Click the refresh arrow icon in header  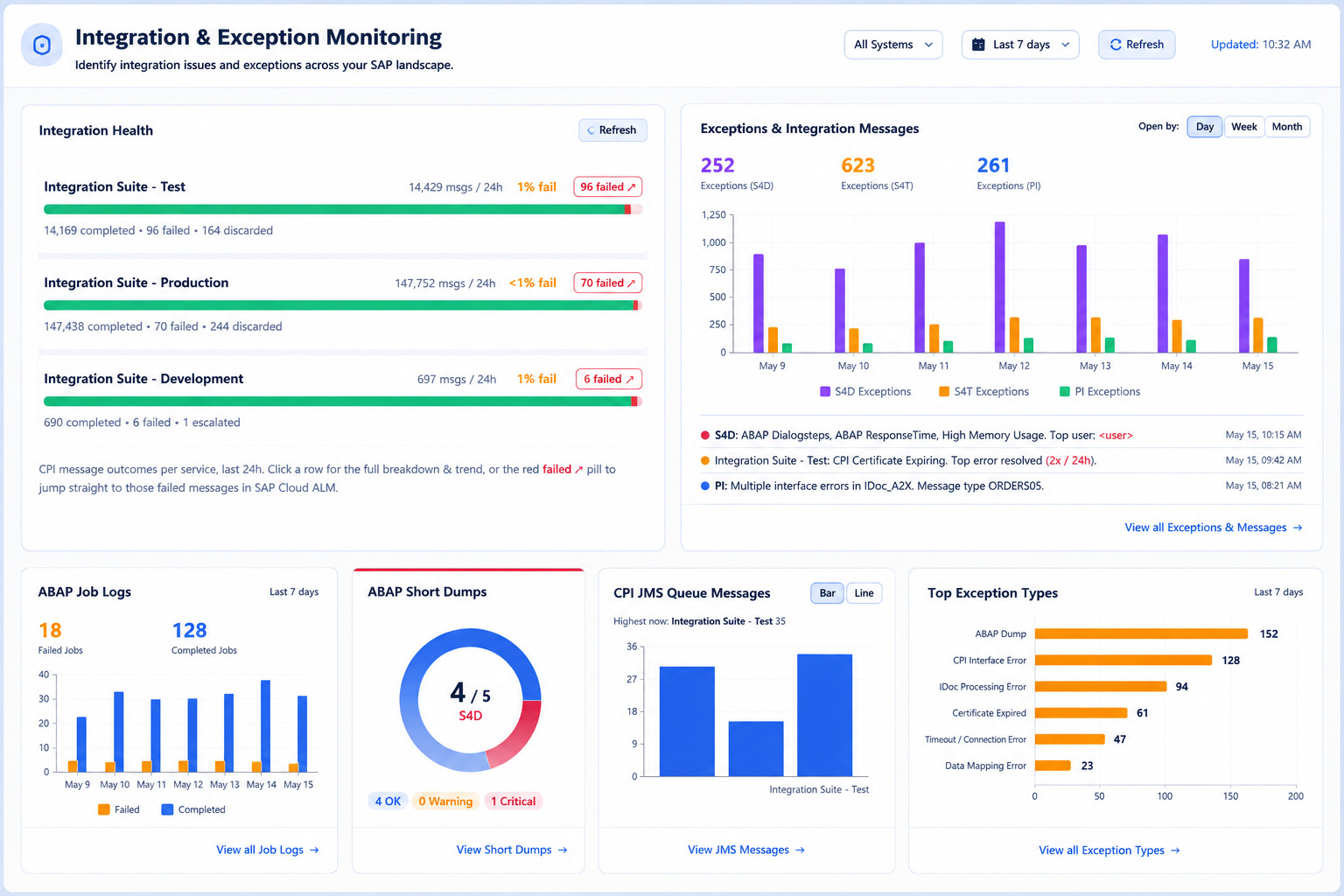point(1116,45)
